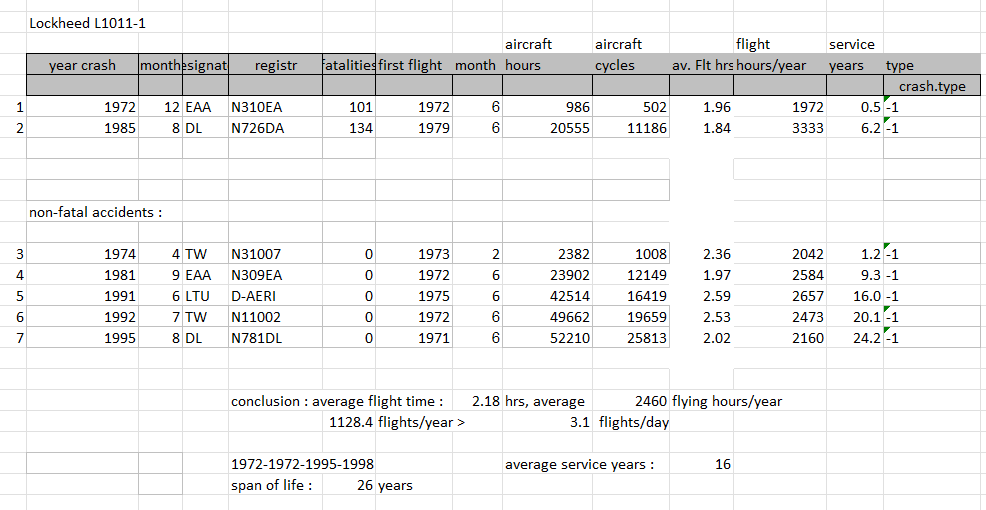Click registration cell N11002
Screen dimensions: 986x510
pos(275,317)
